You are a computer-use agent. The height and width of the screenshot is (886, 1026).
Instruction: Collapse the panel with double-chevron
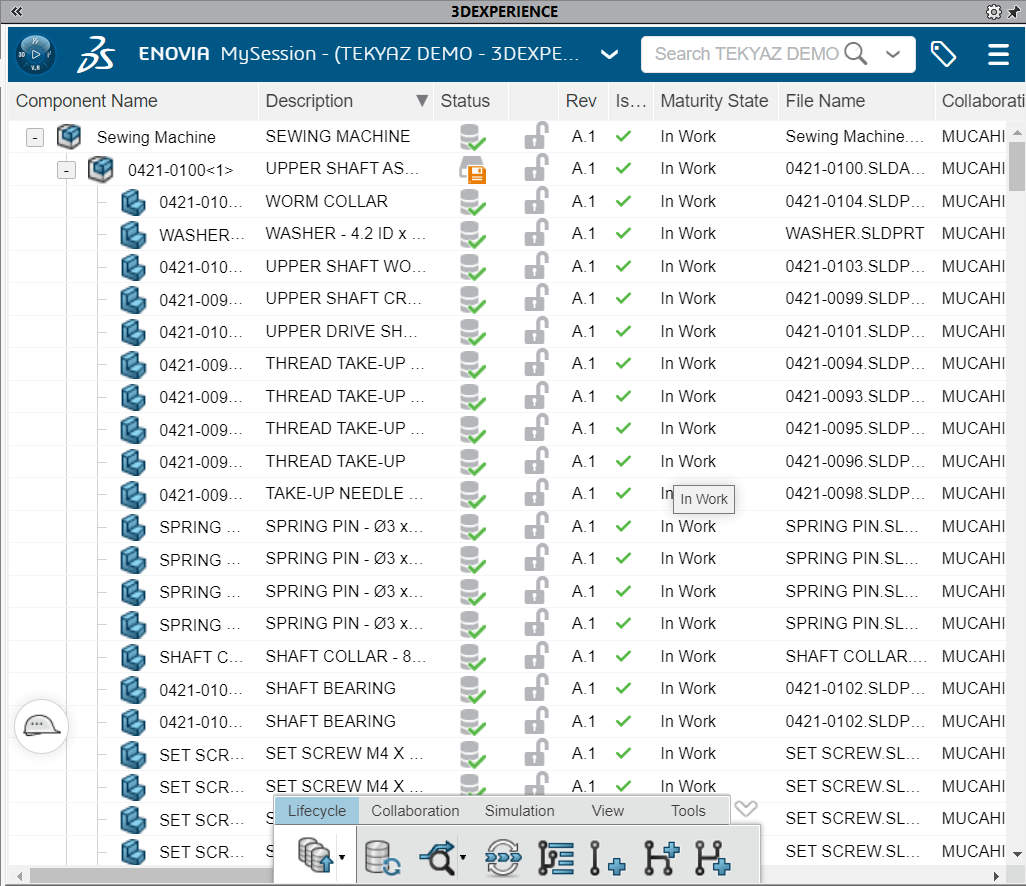click(x=16, y=11)
